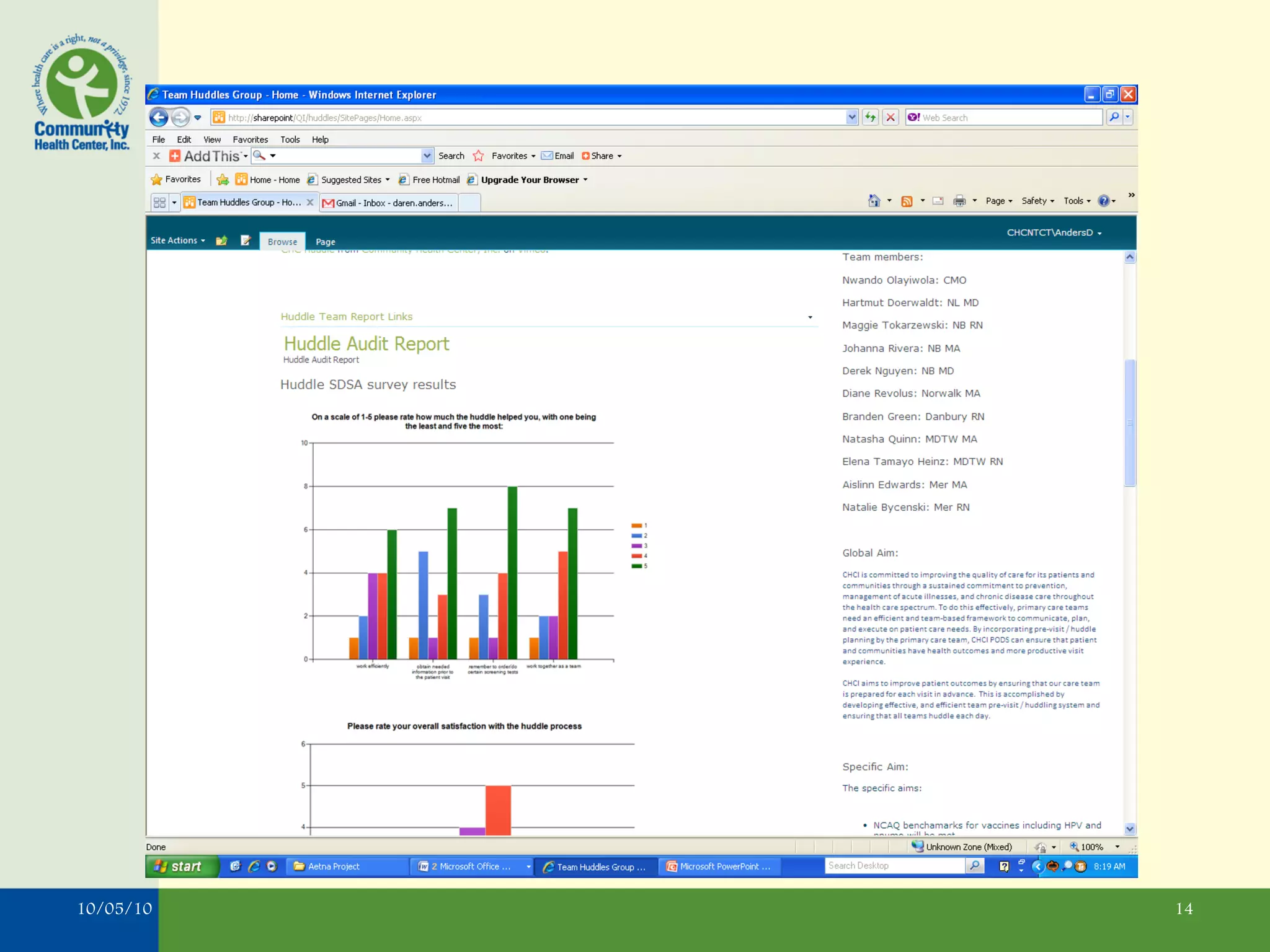Open the Safety menu dropdown
The image size is (1270, 952).
click(1037, 201)
